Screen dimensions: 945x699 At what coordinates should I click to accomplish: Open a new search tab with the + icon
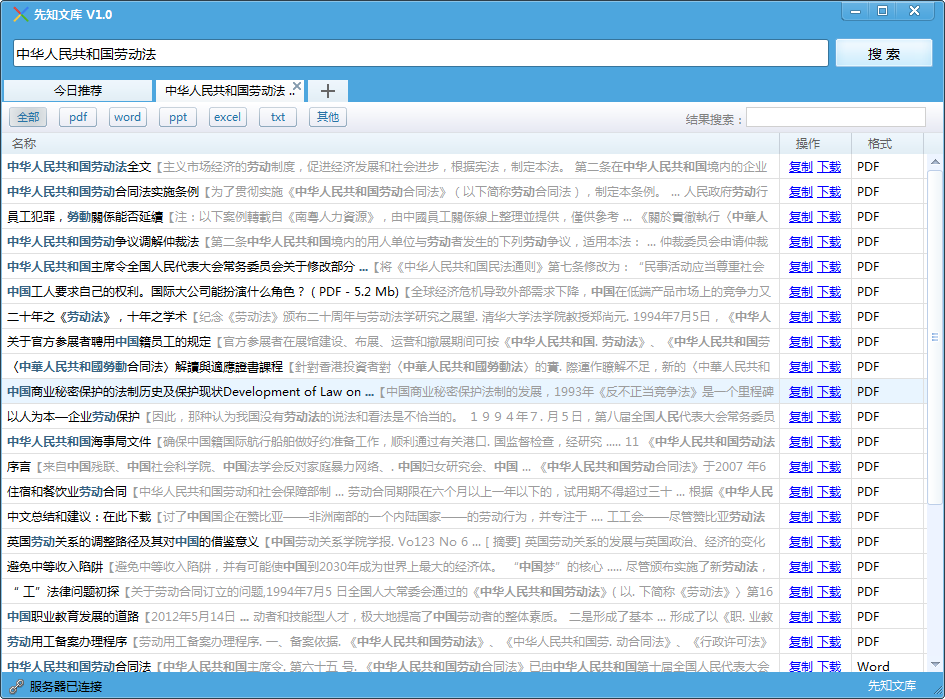pos(326,90)
